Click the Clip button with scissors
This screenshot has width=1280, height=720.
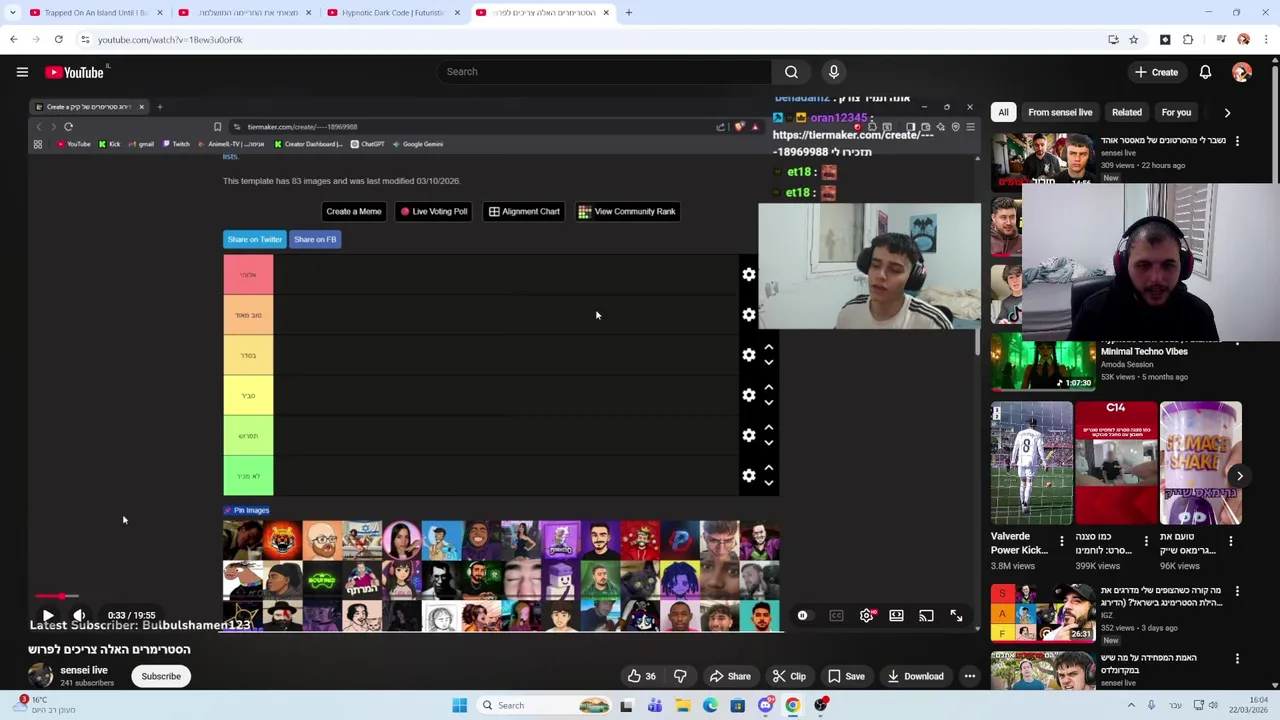[x=789, y=676]
